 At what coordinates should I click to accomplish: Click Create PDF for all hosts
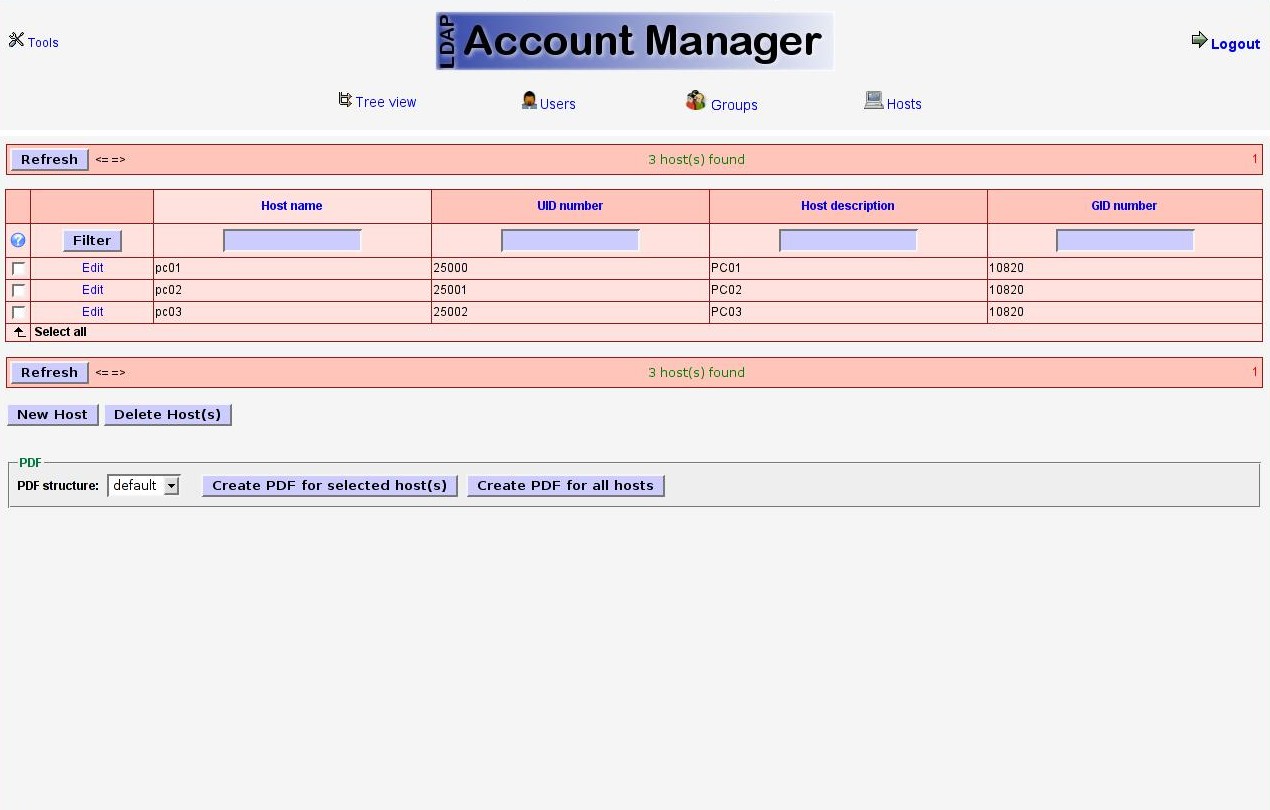[x=565, y=486]
